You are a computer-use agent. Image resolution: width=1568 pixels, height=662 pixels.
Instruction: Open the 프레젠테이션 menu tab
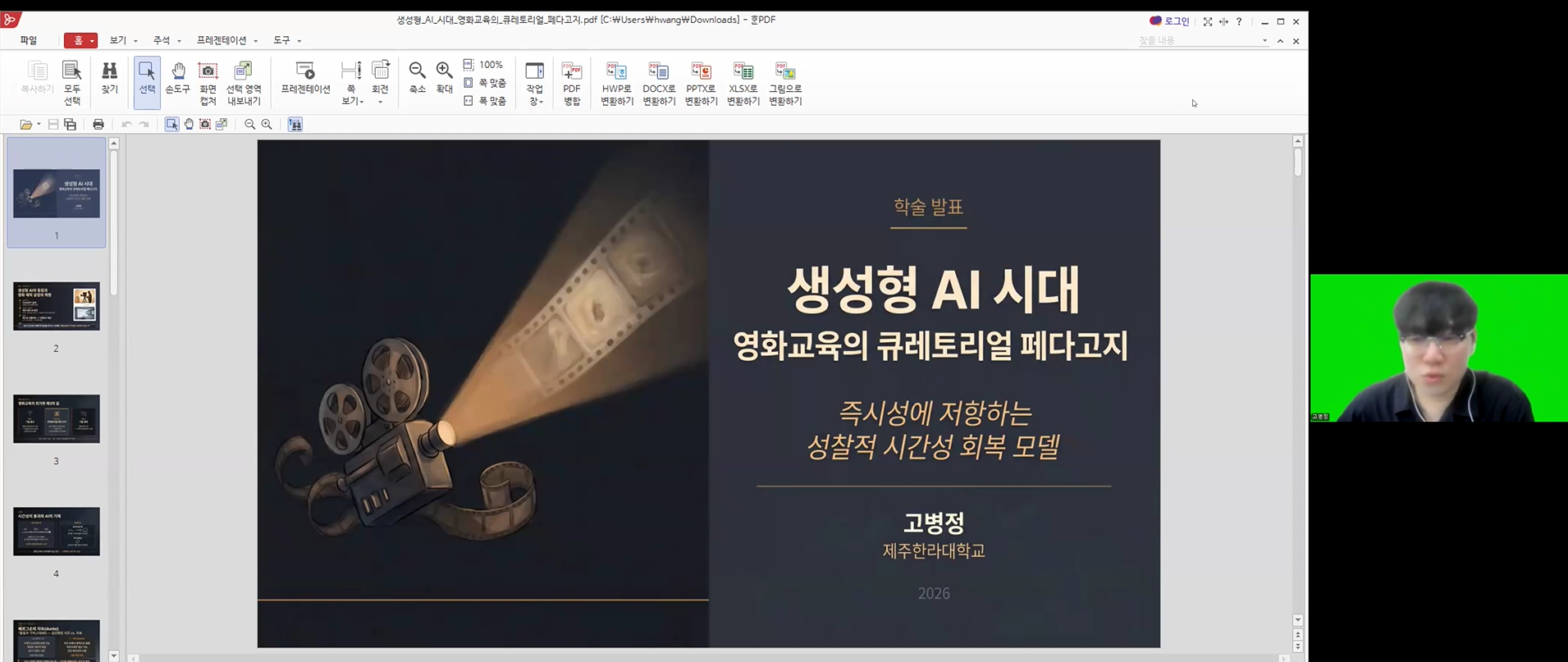222,40
